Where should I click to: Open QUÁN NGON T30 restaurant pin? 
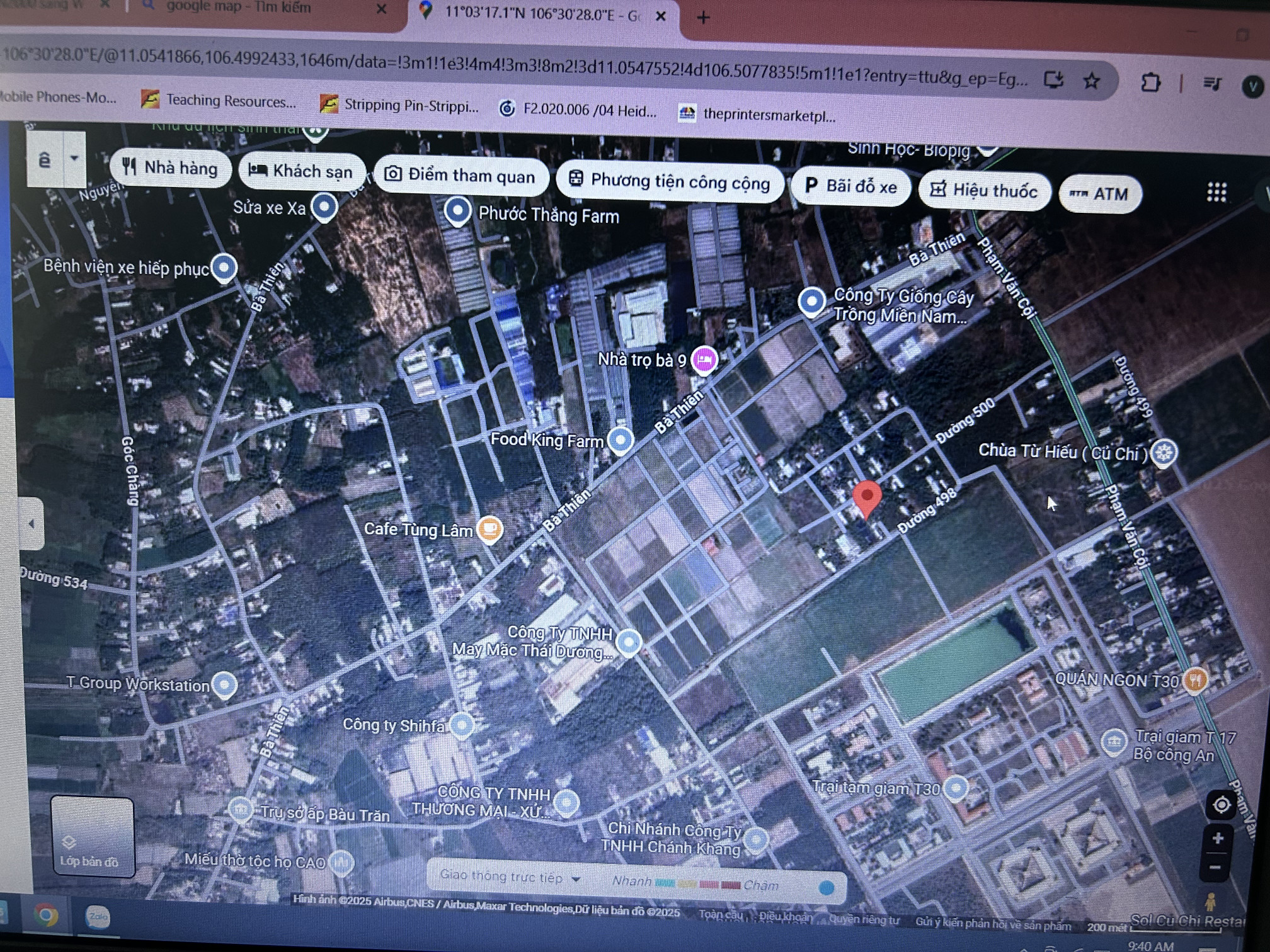(1194, 680)
